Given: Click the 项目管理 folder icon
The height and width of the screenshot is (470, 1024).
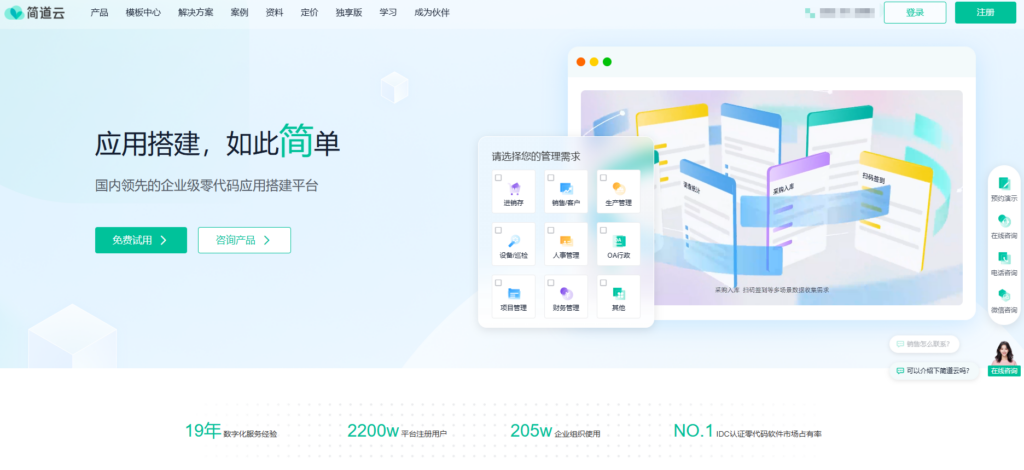Looking at the screenshot, I should 515,293.
